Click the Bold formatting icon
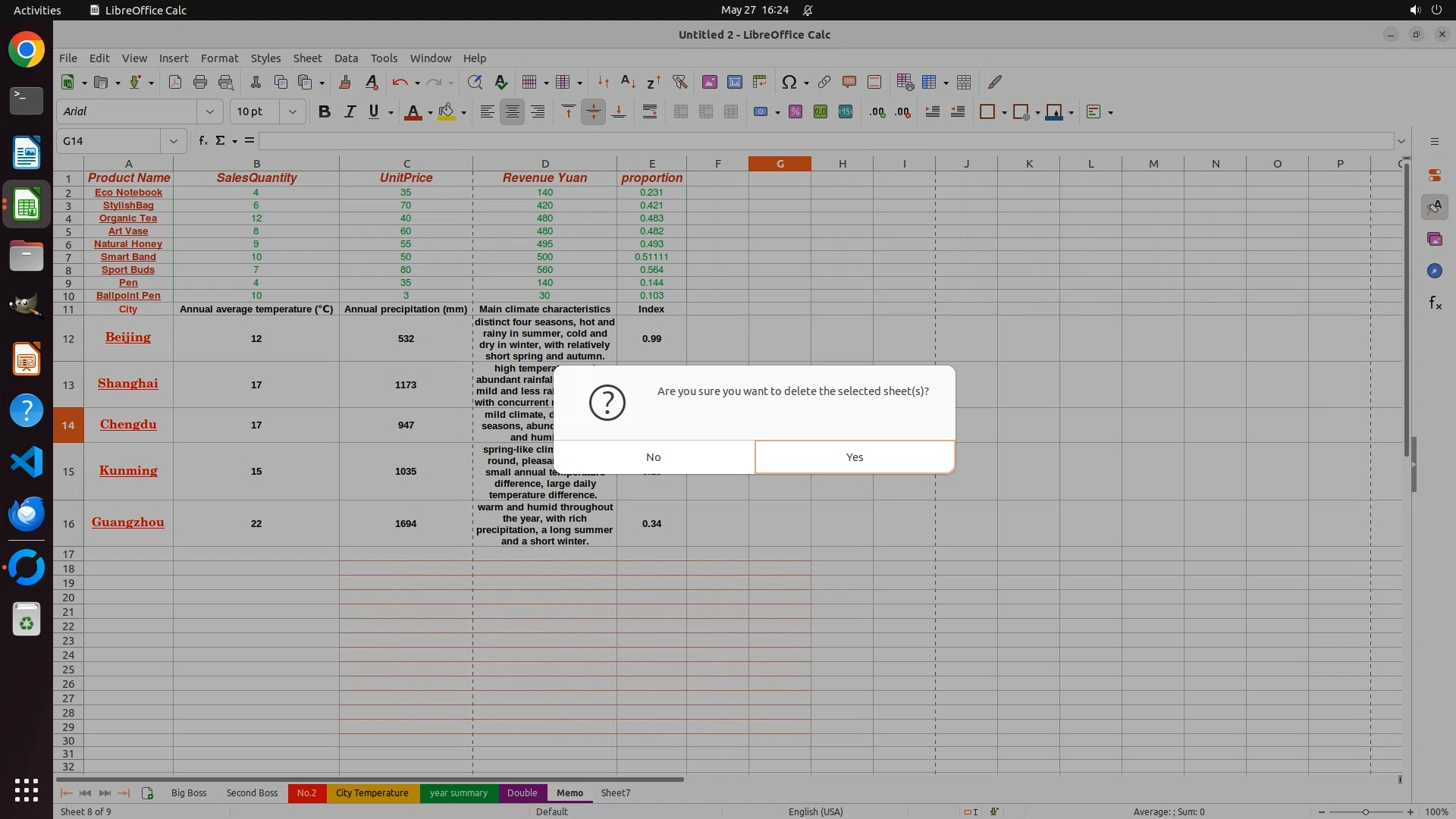The width and height of the screenshot is (1456, 819). coord(325,112)
